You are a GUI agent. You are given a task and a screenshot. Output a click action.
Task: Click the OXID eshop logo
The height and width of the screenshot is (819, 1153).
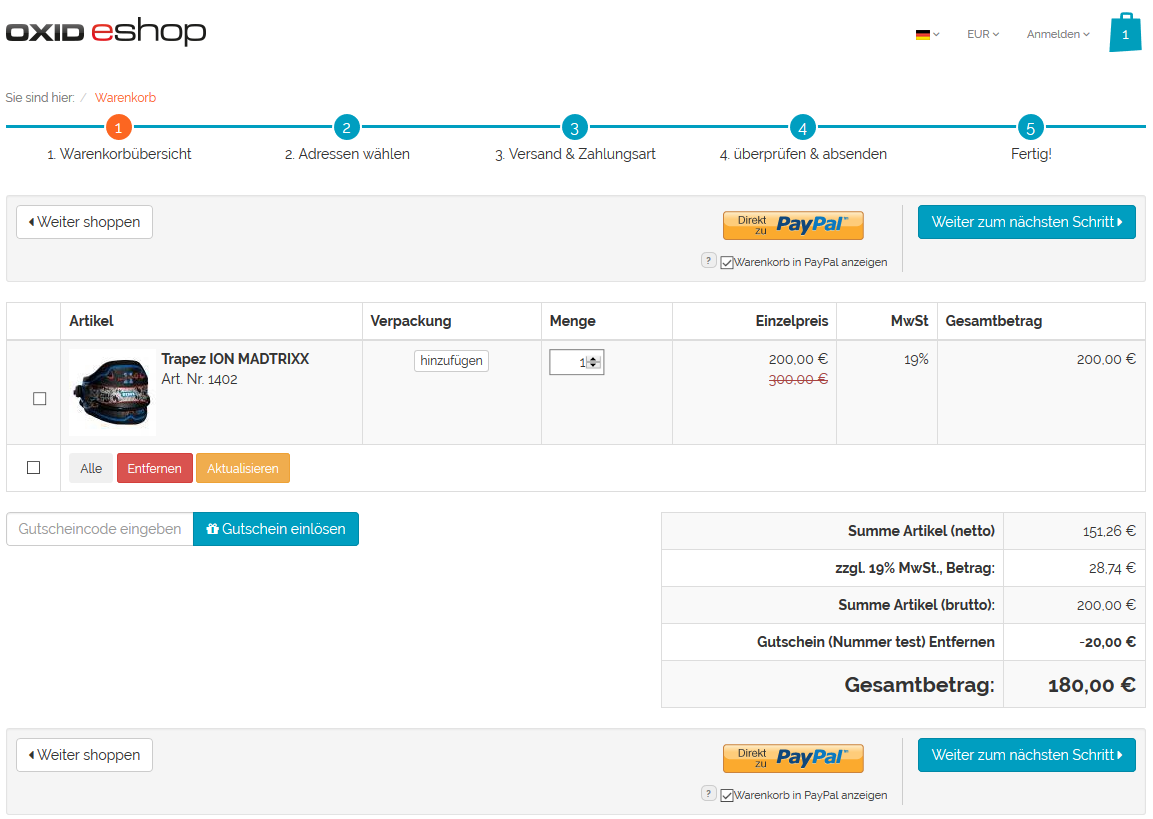106,32
